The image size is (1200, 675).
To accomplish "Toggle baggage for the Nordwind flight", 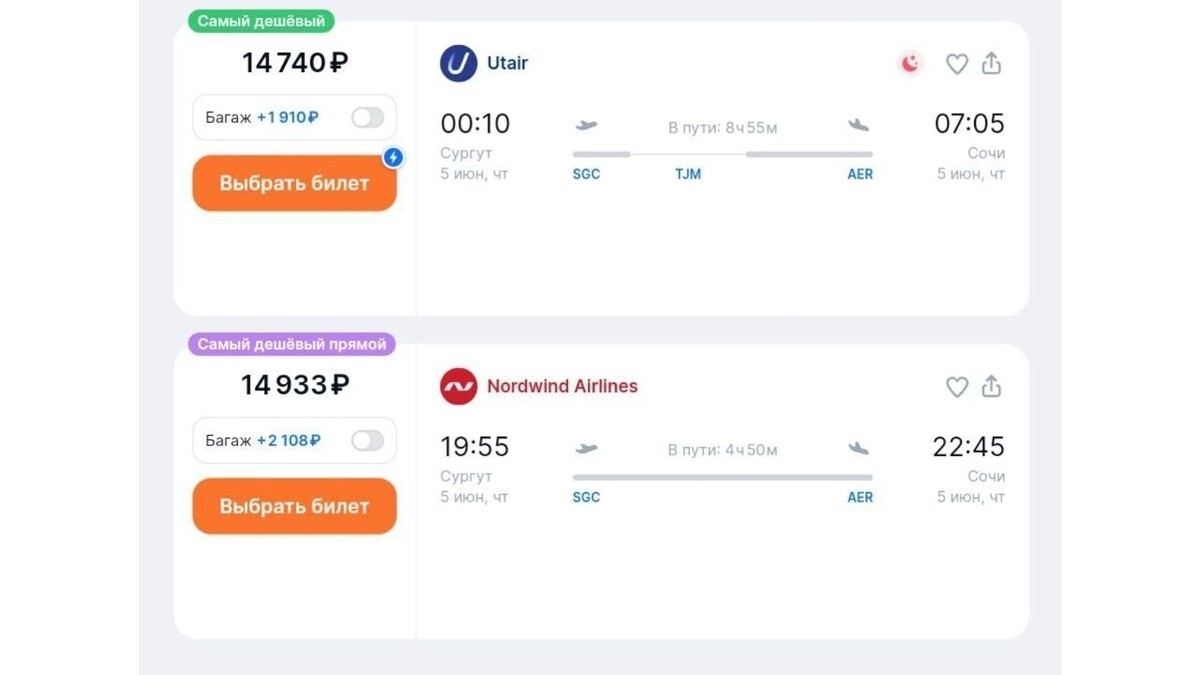I will coord(367,440).
